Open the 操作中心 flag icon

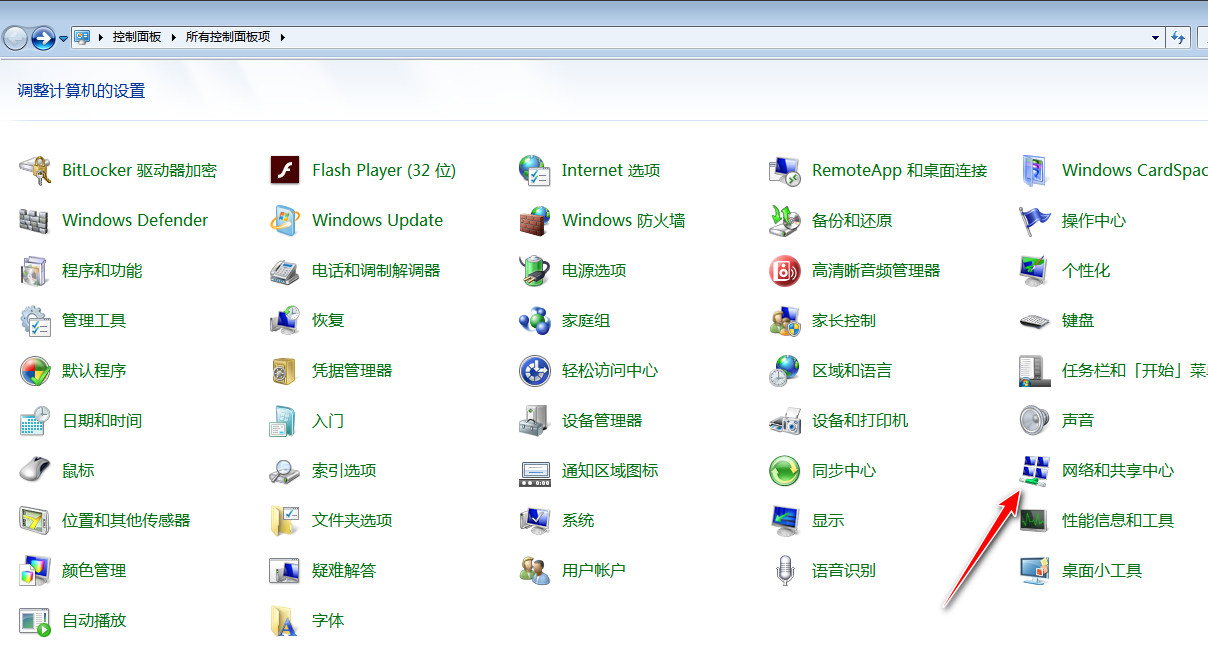coord(1035,221)
